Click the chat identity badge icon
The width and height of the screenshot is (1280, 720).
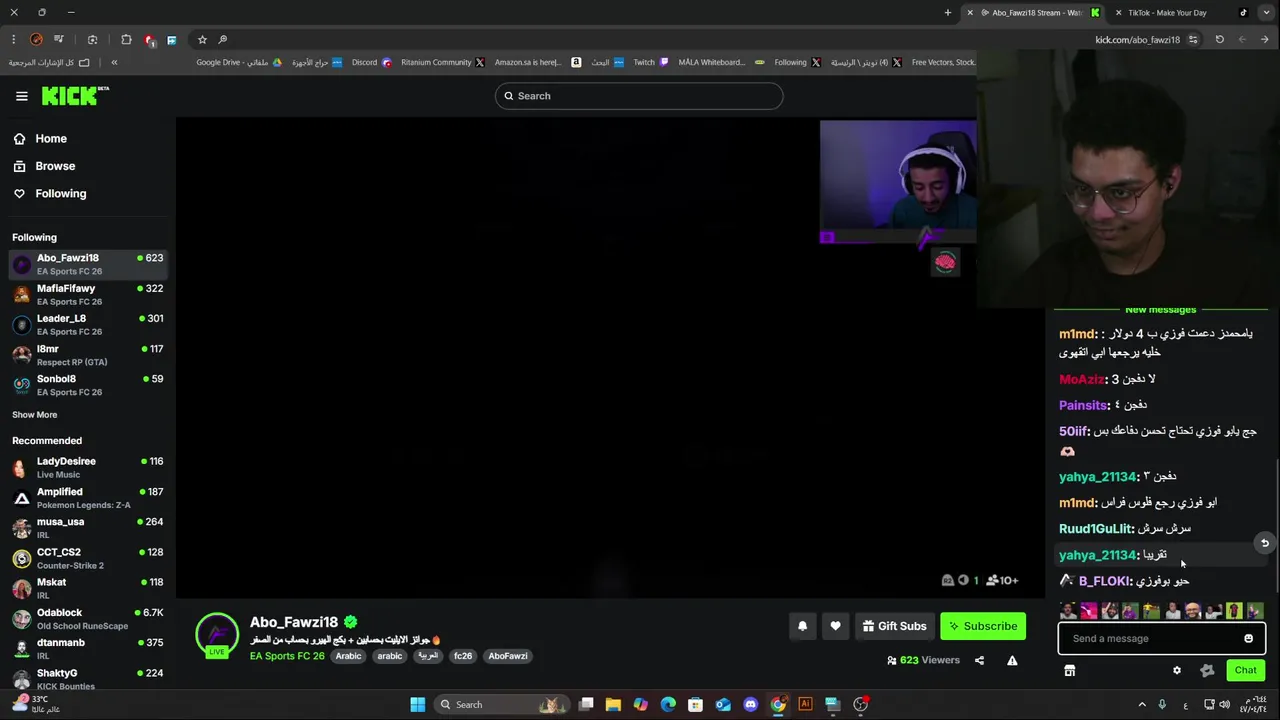tap(1207, 670)
